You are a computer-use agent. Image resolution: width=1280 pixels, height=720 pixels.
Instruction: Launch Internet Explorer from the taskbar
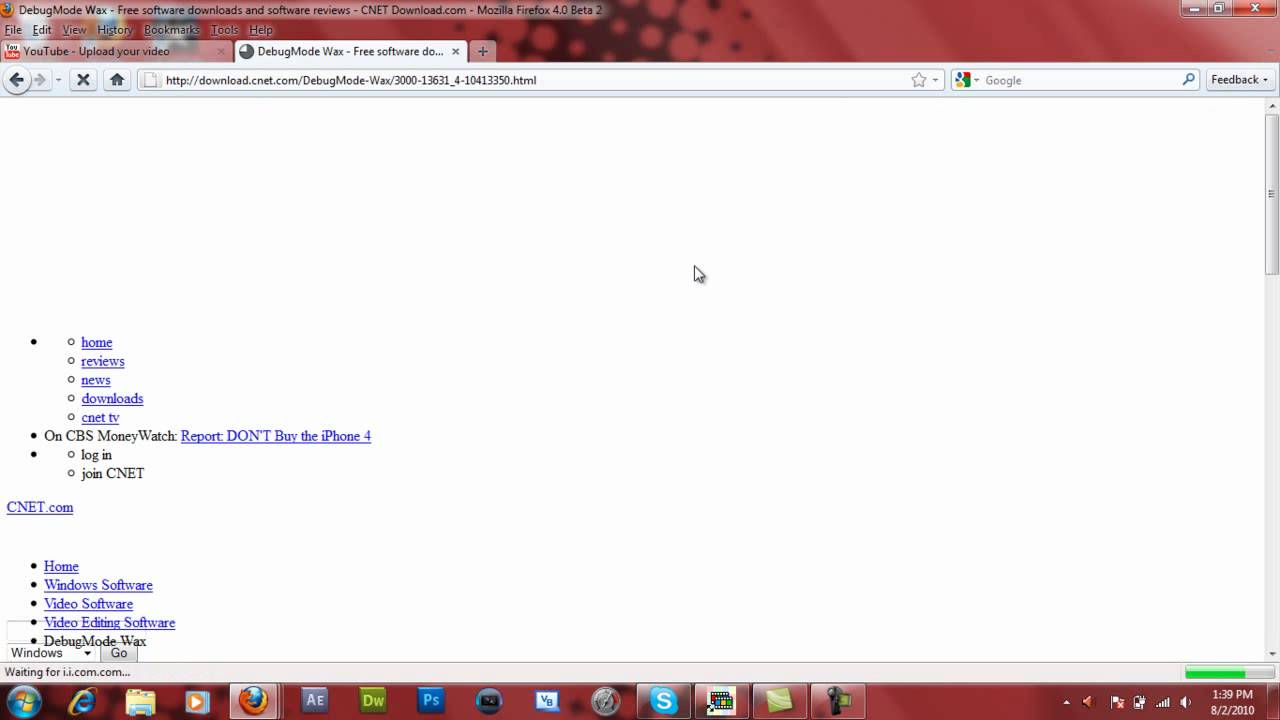(x=82, y=701)
